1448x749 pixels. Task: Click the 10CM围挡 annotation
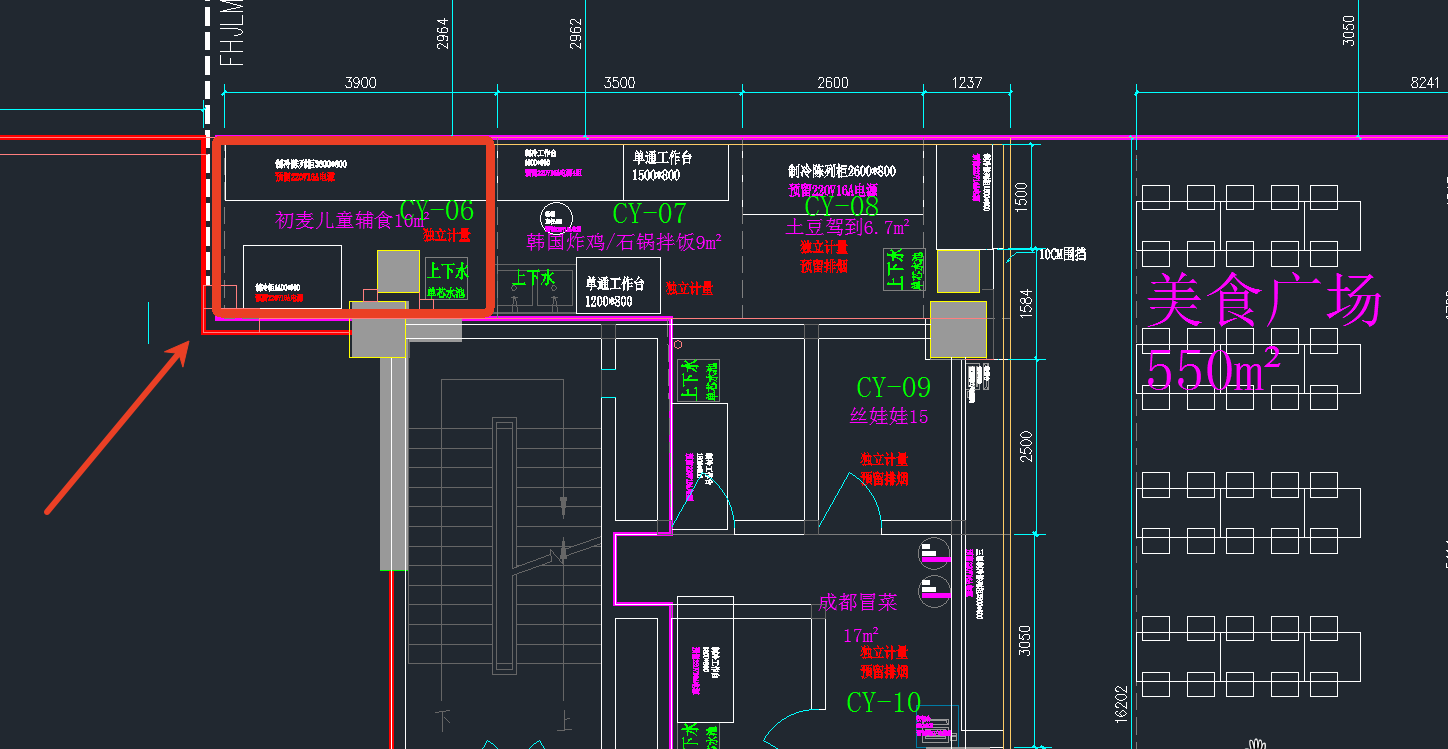1062,254
